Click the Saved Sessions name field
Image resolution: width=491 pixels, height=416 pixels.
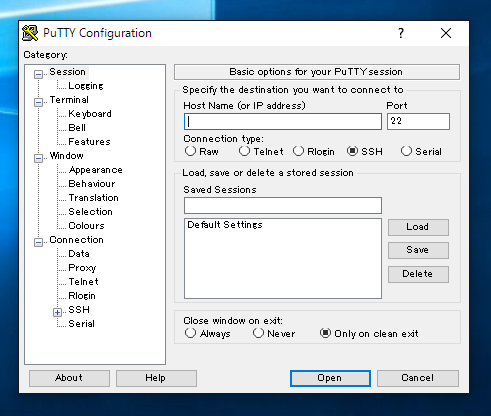point(283,205)
